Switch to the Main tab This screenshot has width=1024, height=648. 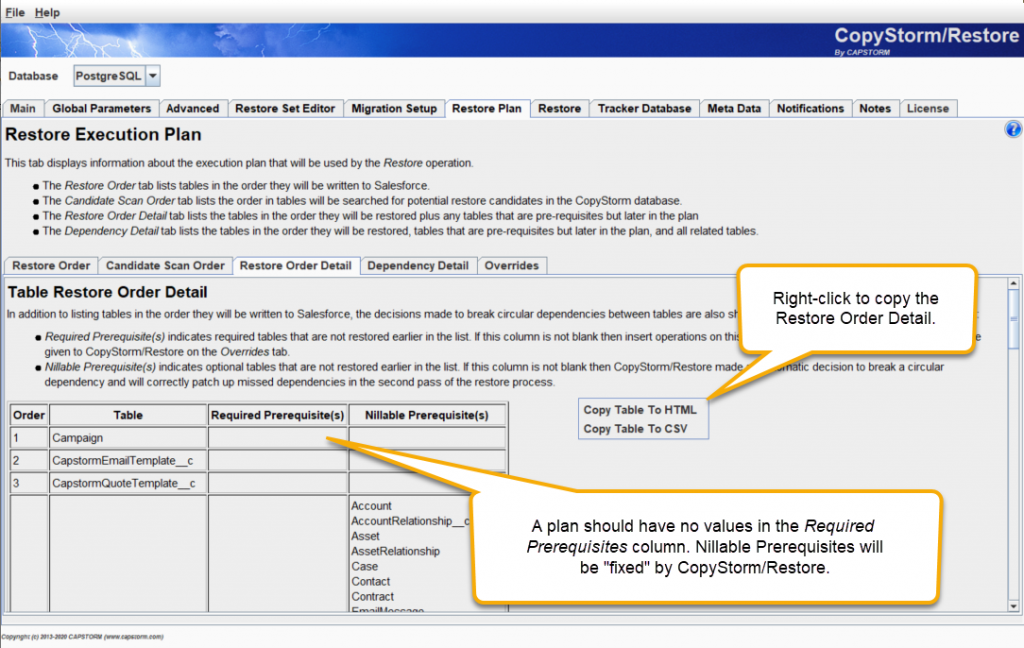pos(23,108)
